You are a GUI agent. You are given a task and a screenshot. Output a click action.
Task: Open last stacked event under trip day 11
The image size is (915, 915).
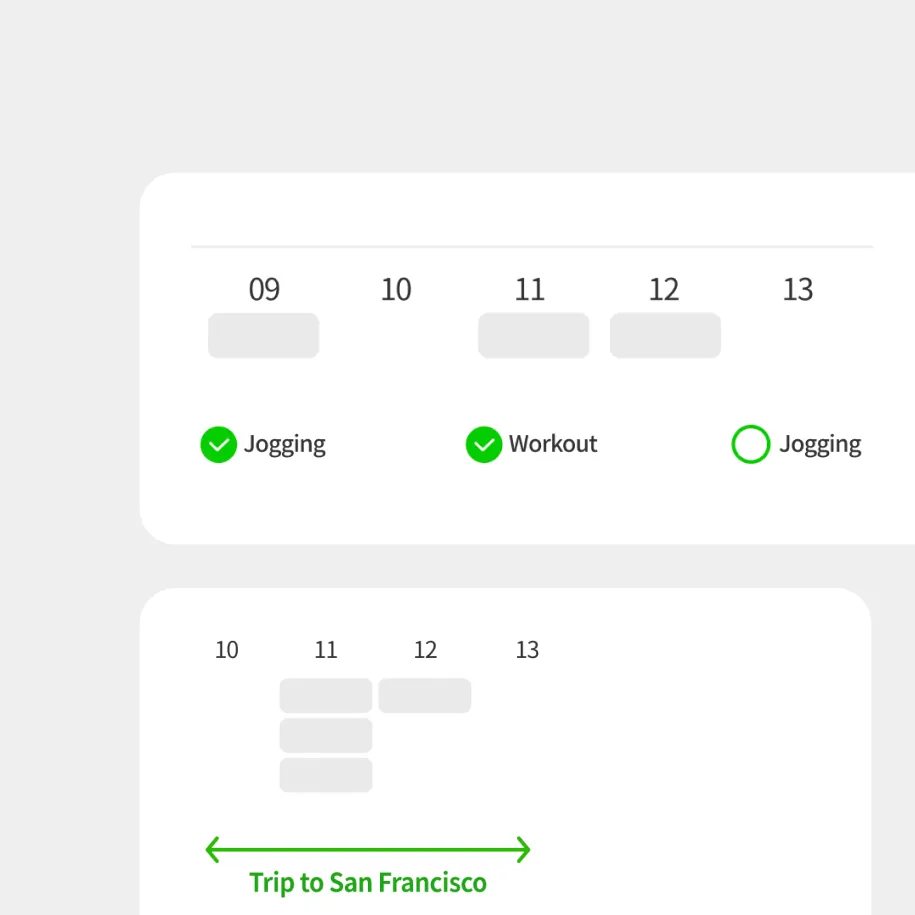326,775
